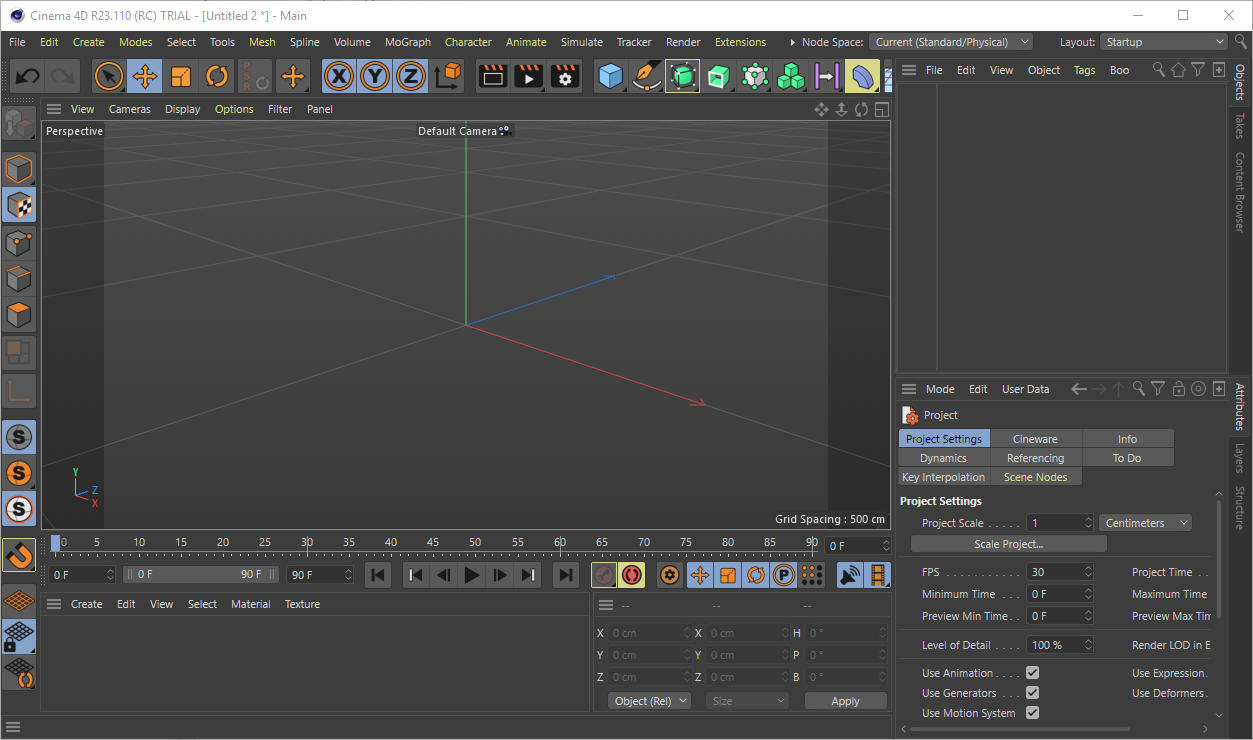Click the Go to End playback icon
The width and height of the screenshot is (1253, 740).
click(x=566, y=575)
